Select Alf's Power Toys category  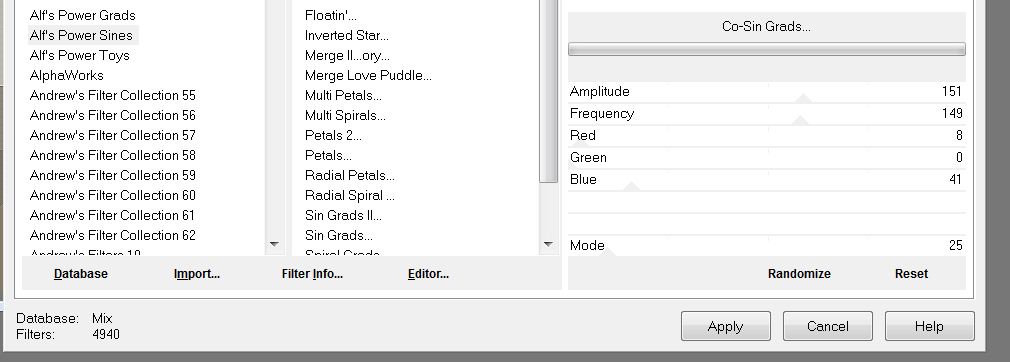(79, 55)
